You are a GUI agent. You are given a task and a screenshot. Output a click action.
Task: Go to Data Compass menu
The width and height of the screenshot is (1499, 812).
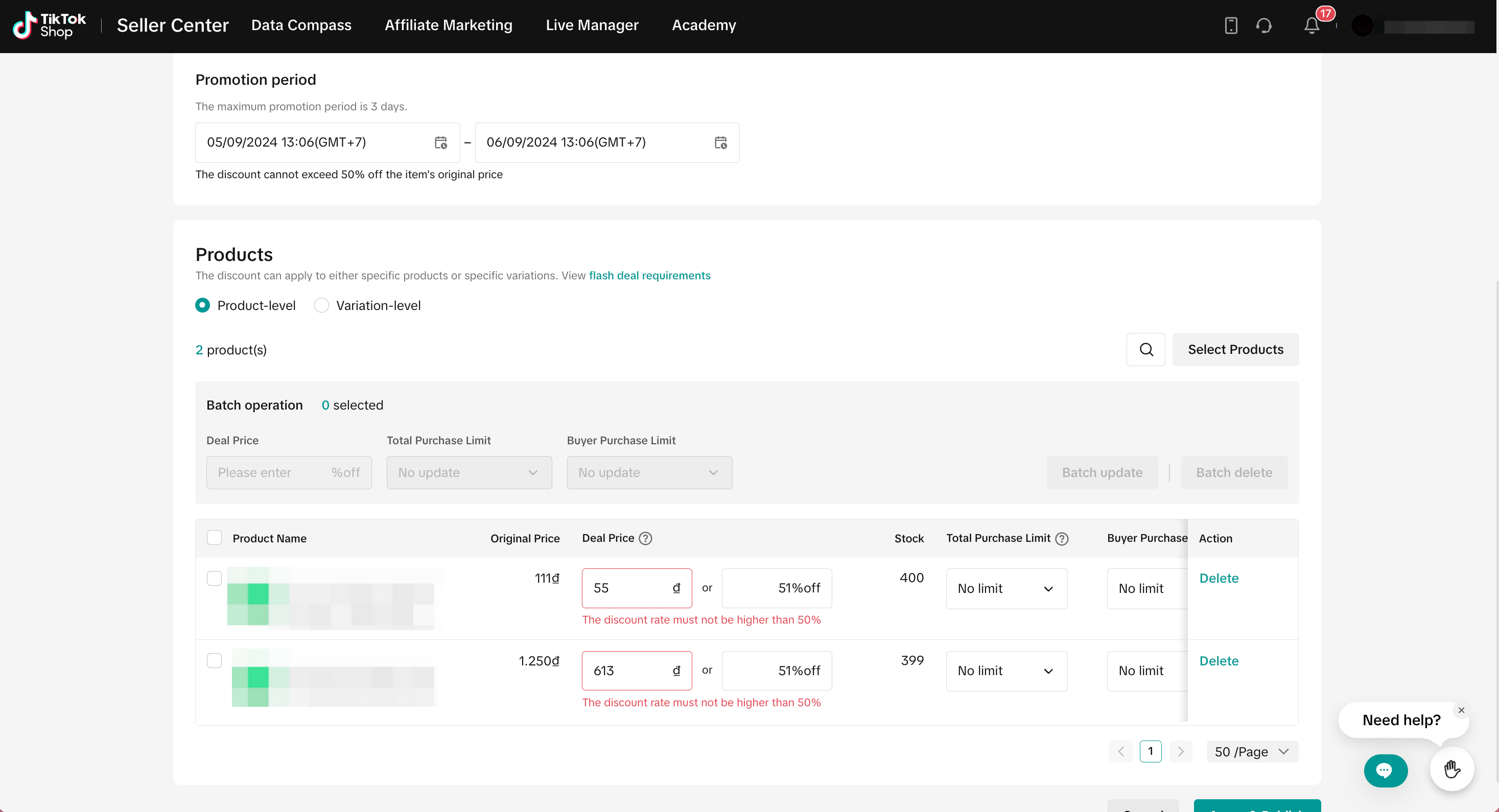pos(301,26)
